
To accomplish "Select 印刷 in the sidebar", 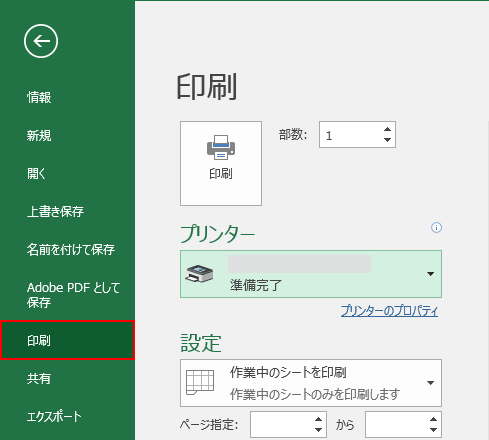I will click(x=67, y=340).
